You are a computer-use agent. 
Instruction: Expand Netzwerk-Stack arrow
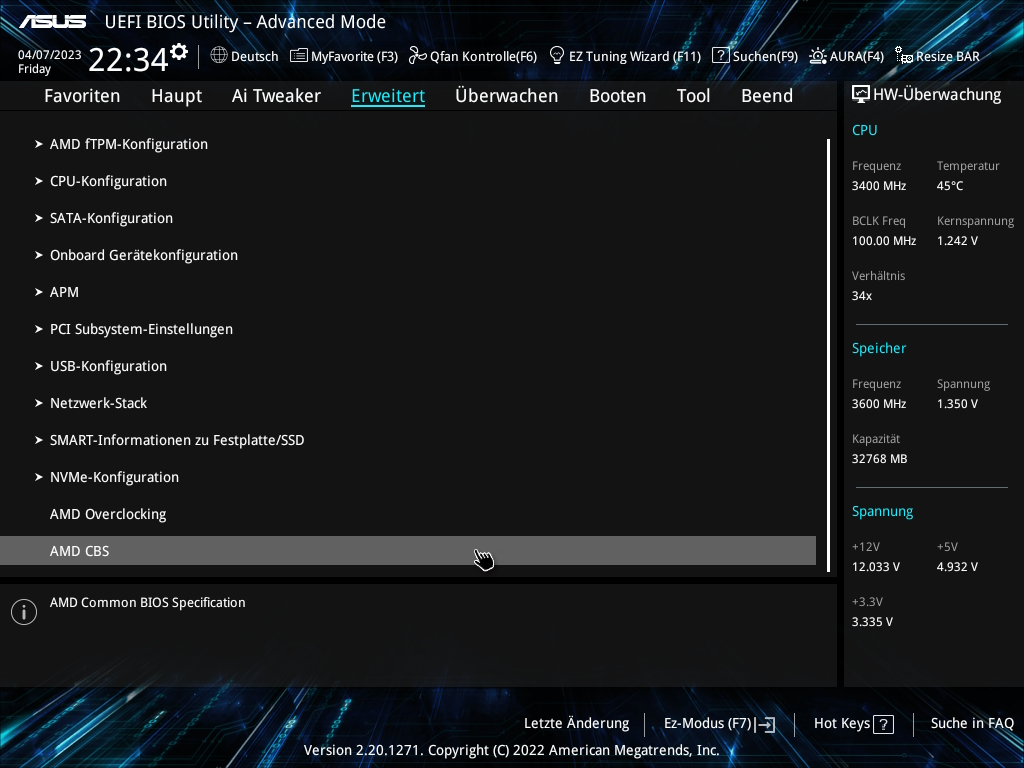39,403
